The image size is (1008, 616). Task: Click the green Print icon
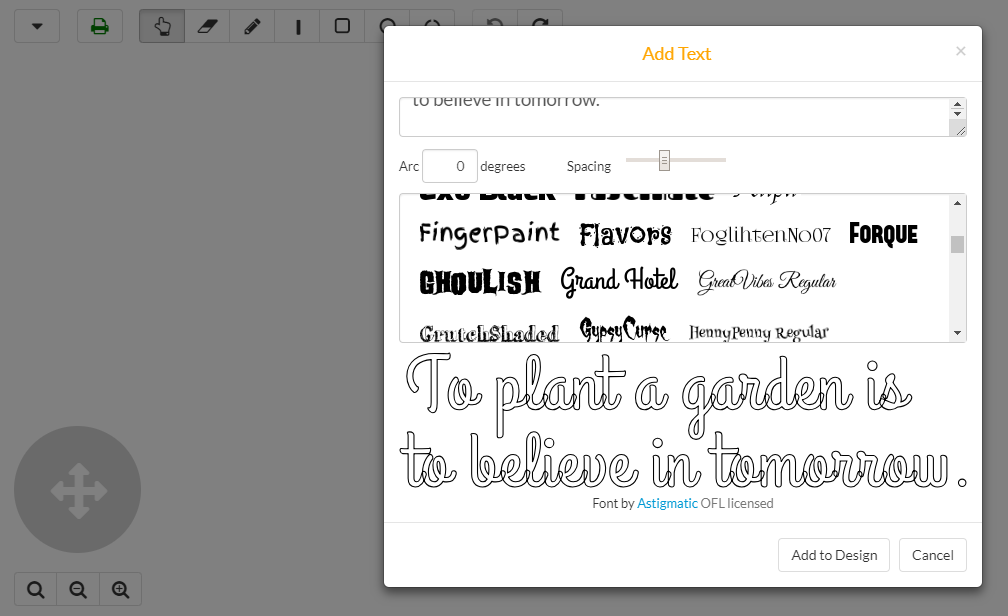coord(100,26)
